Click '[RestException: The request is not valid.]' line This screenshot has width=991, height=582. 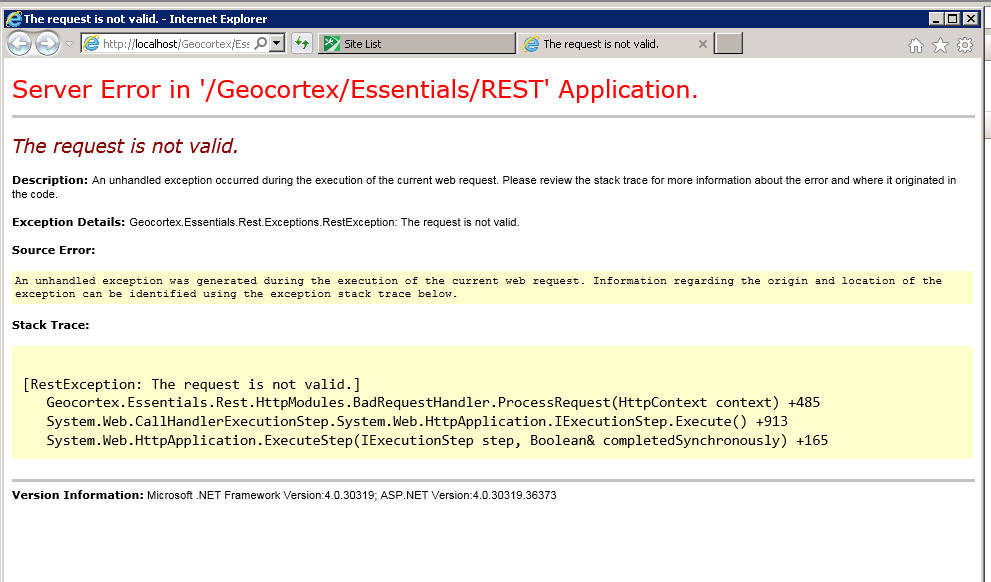pos(192,384)
